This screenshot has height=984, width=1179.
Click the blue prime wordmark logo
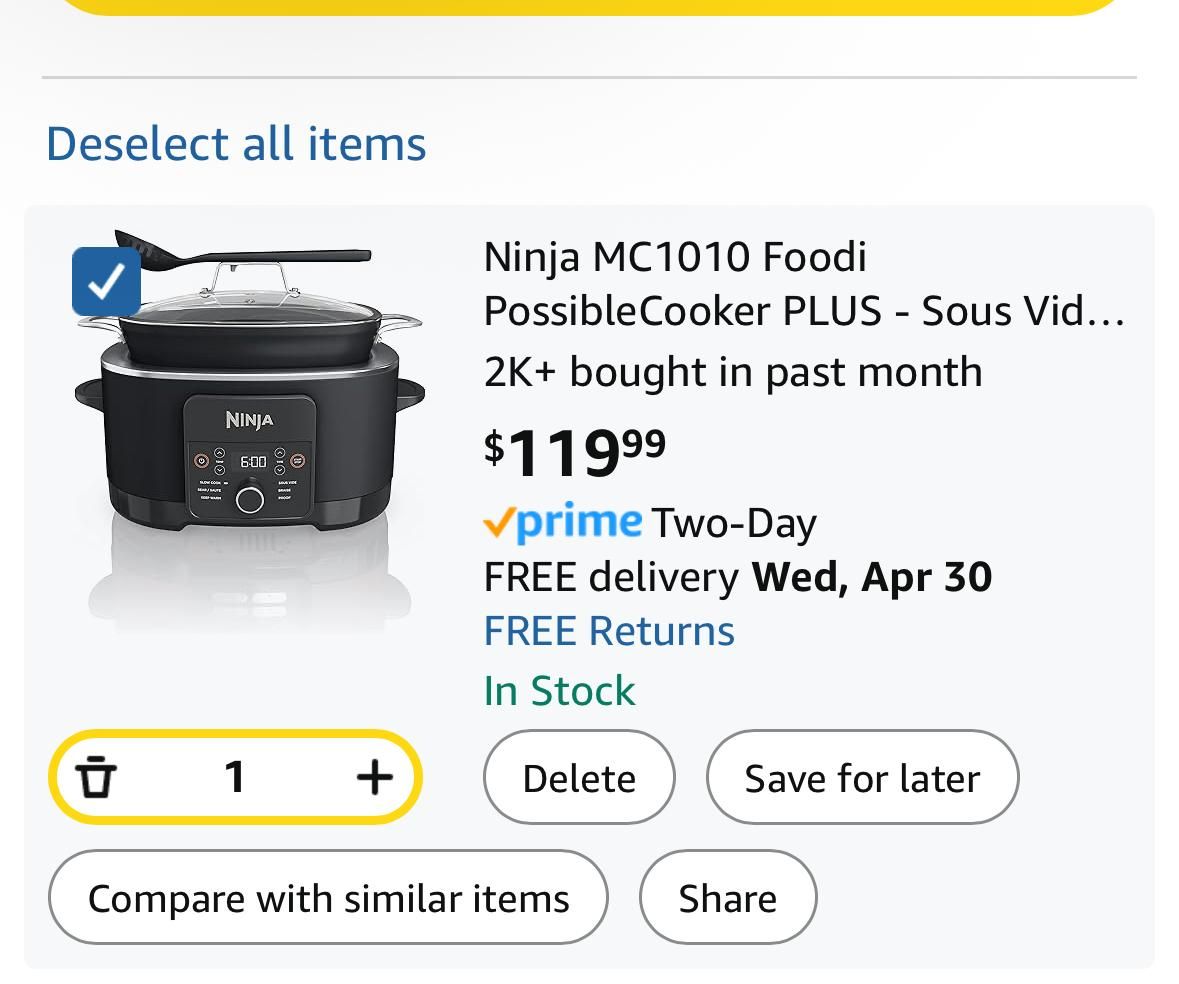[580, 521]
